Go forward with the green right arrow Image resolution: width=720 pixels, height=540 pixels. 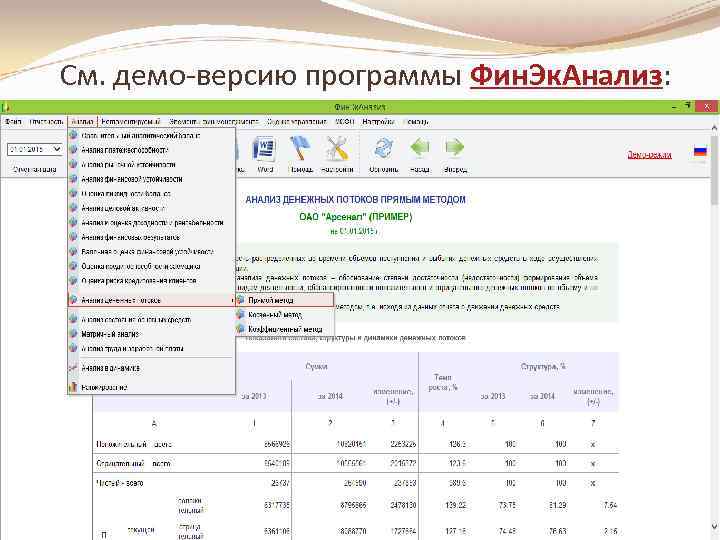455,148
